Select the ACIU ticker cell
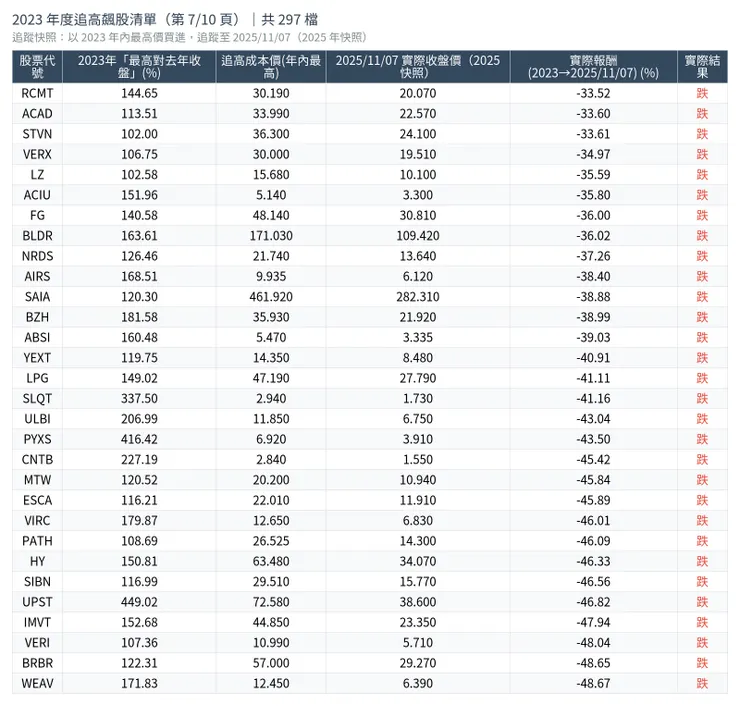This screenshot has height=706, width=740. click(37, 195)
